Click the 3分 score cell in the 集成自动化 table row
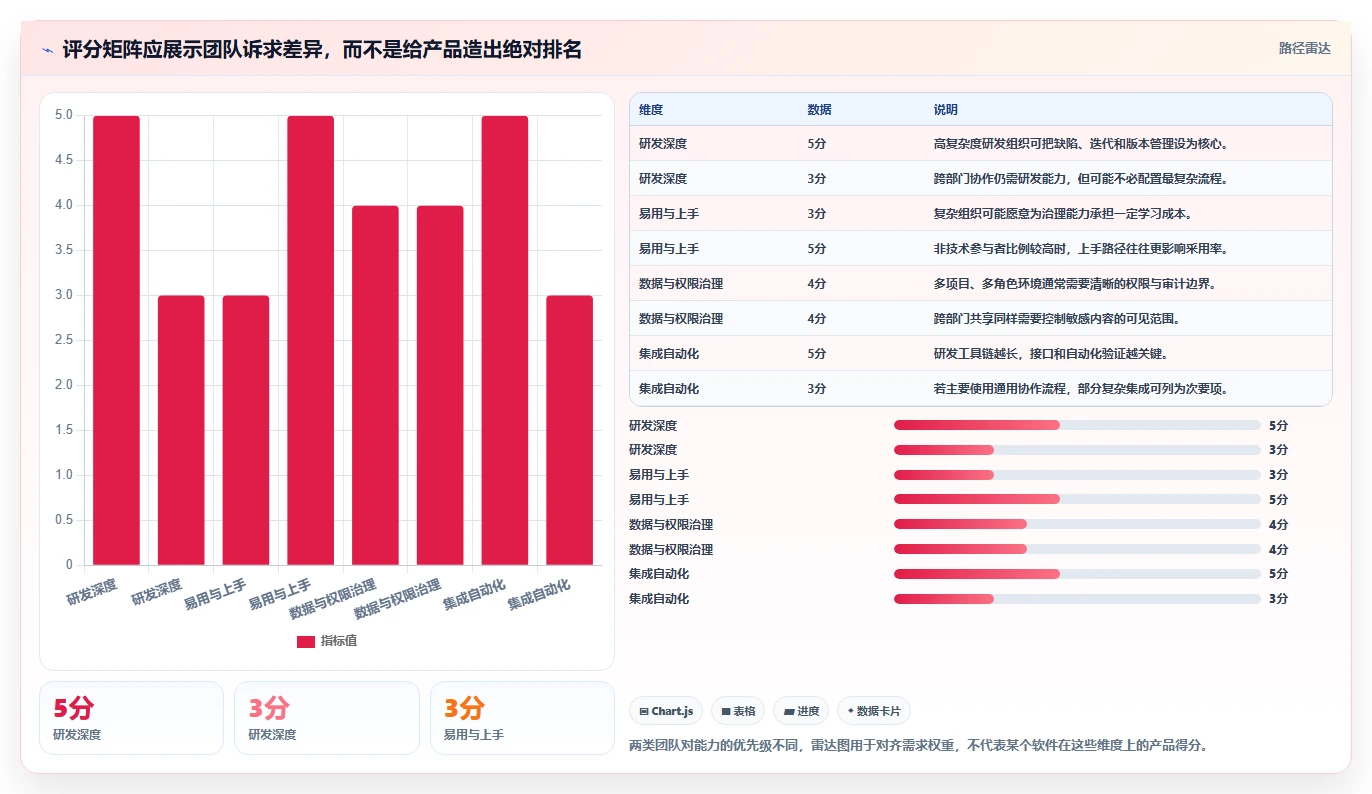1372x794 pixels. (816, 389)
